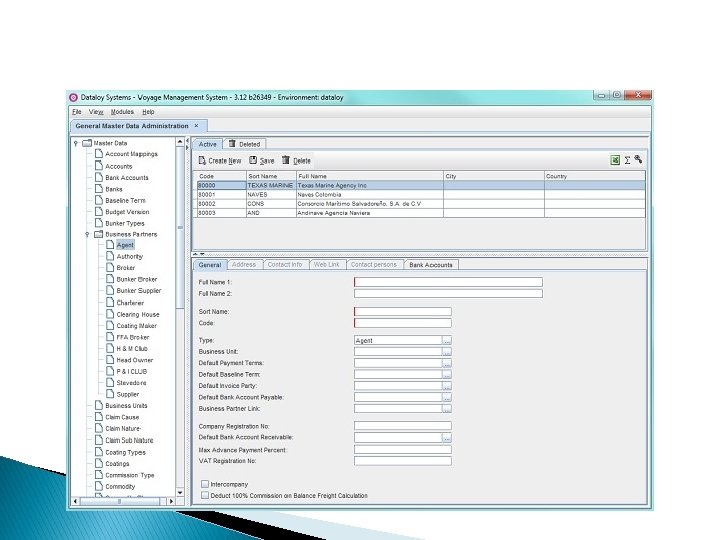The width and height of the screenshot is (720, 540).
Task: Click the Create New document icon
Action: point(202,160)
